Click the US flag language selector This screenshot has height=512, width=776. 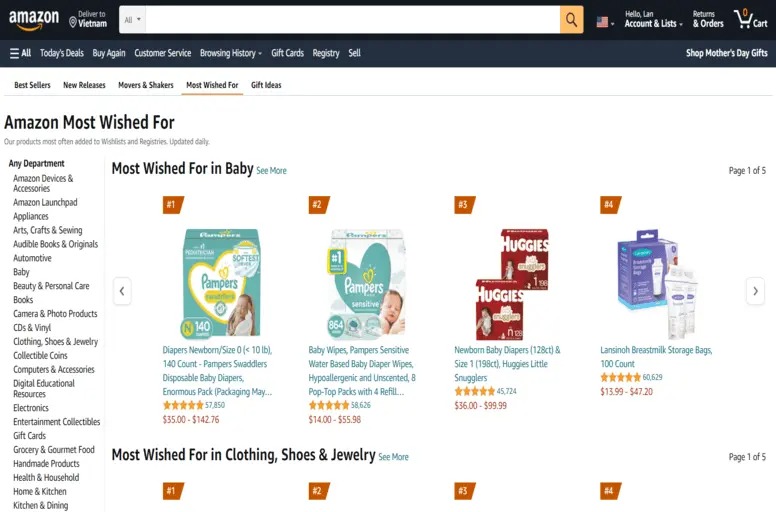pos(604,21)
